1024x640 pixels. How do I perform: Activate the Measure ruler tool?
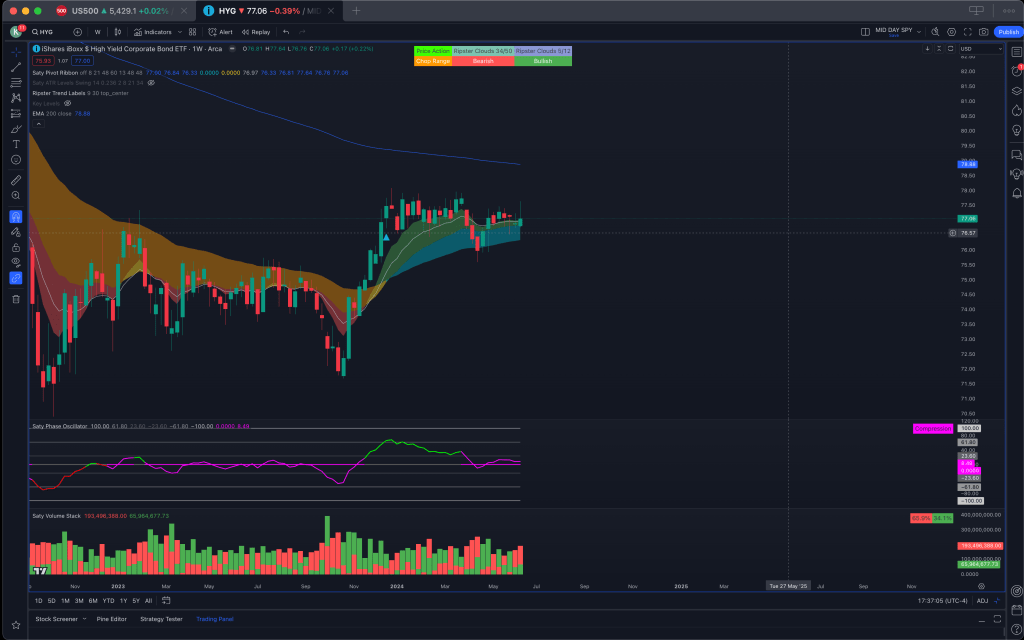(x=16, y=180)
